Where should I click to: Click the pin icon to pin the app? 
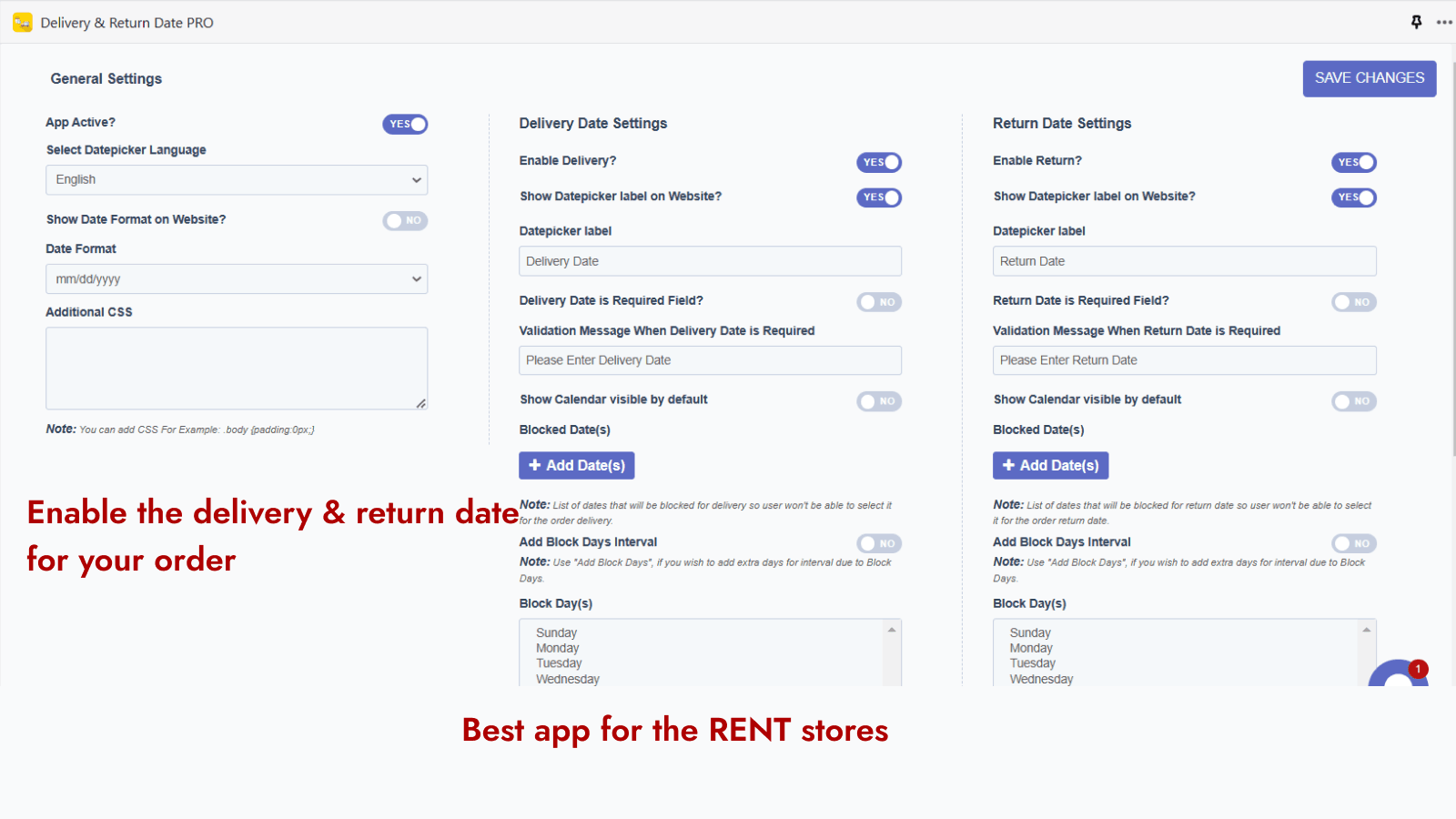point(1416,21)
